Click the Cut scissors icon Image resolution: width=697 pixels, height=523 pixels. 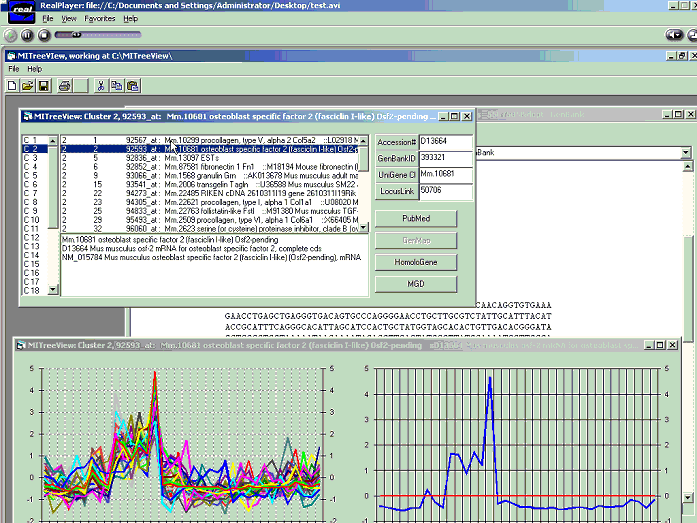(101, 86)
